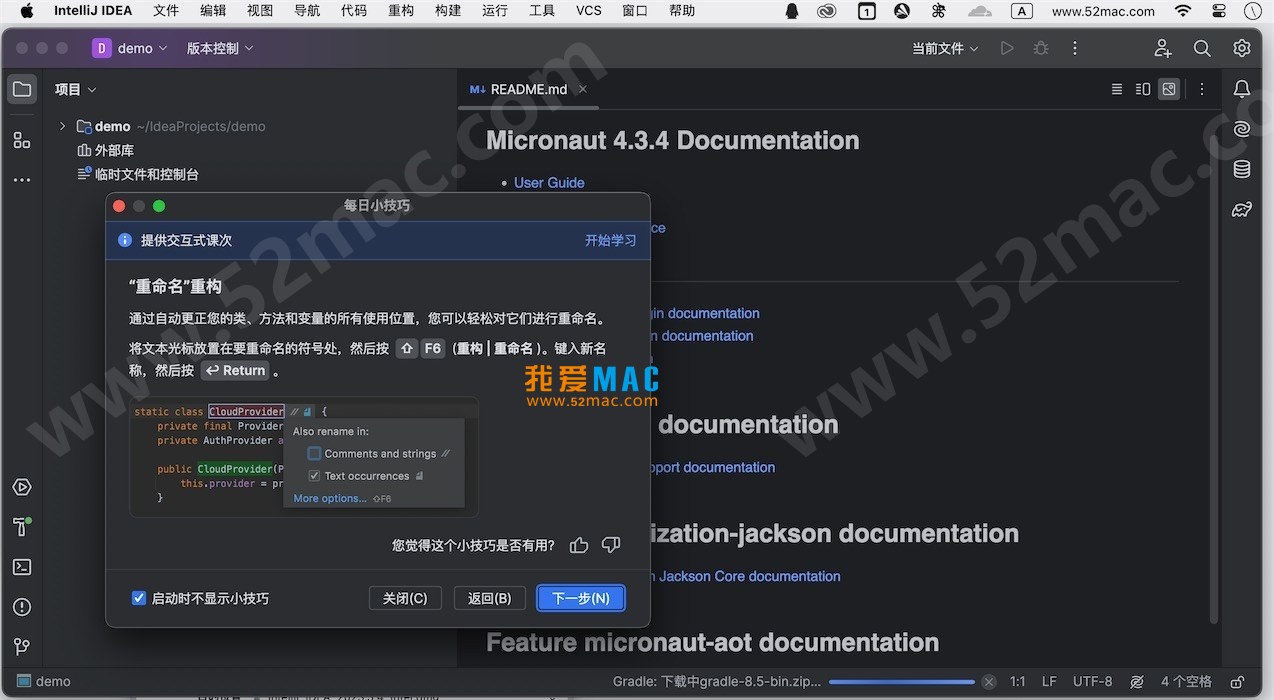Screen dimensions: 1274x700
Task: Open the Structure tool window
Action: coord(21,140)
